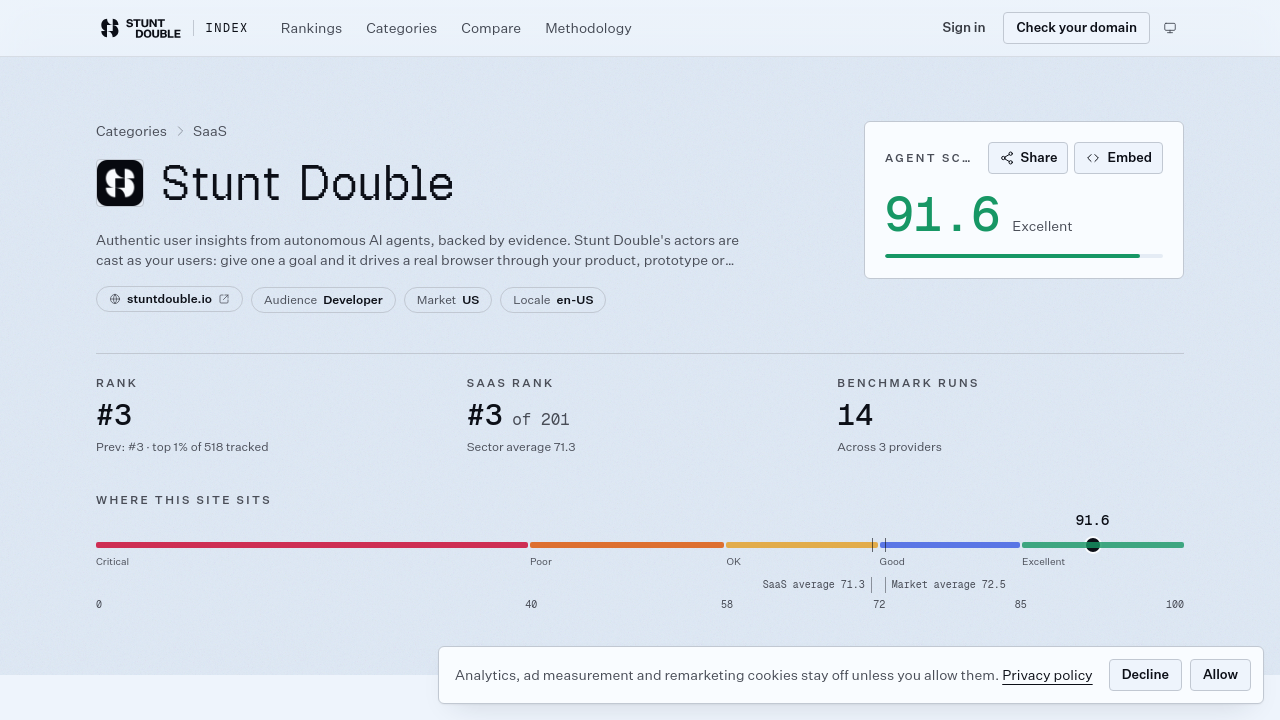Select the Market US chip
Viewport: 1280px width, 720px height.
(x=448, y=300)
